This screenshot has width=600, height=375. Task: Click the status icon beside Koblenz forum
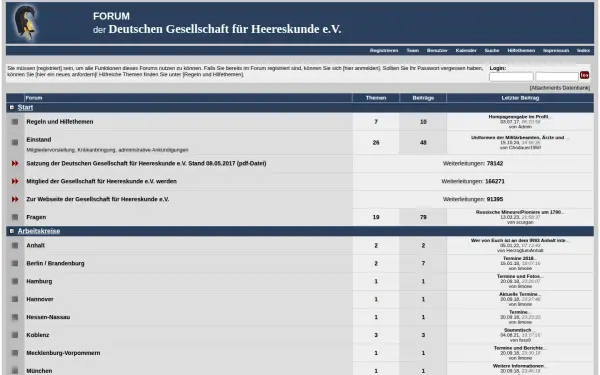click(15, 335)
